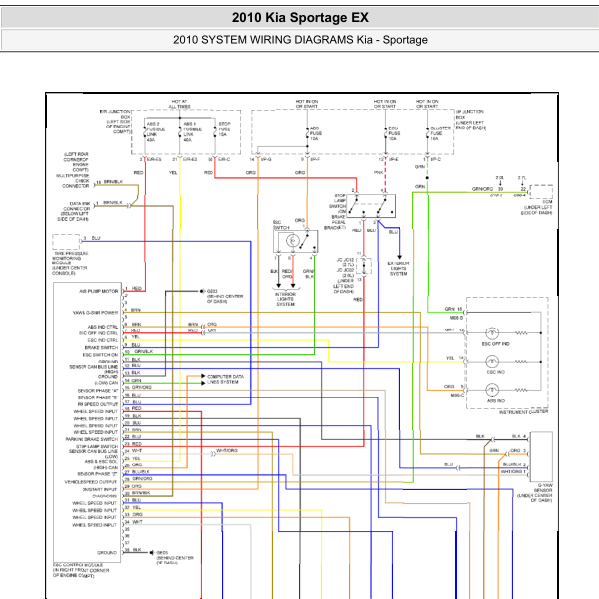Click the 'INSTRUMENT CLUSTER' caption
Screen dimensions: 599x599
pos(523,412)
